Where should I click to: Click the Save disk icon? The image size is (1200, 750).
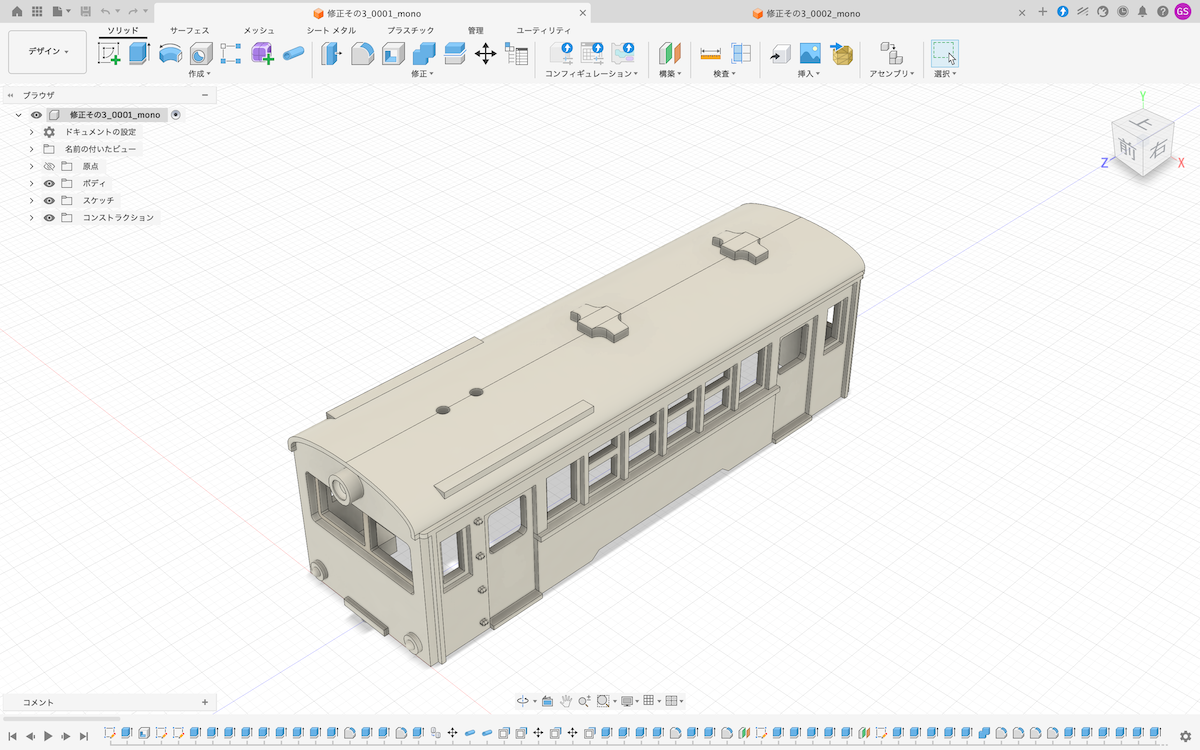(x=86, y=11)
